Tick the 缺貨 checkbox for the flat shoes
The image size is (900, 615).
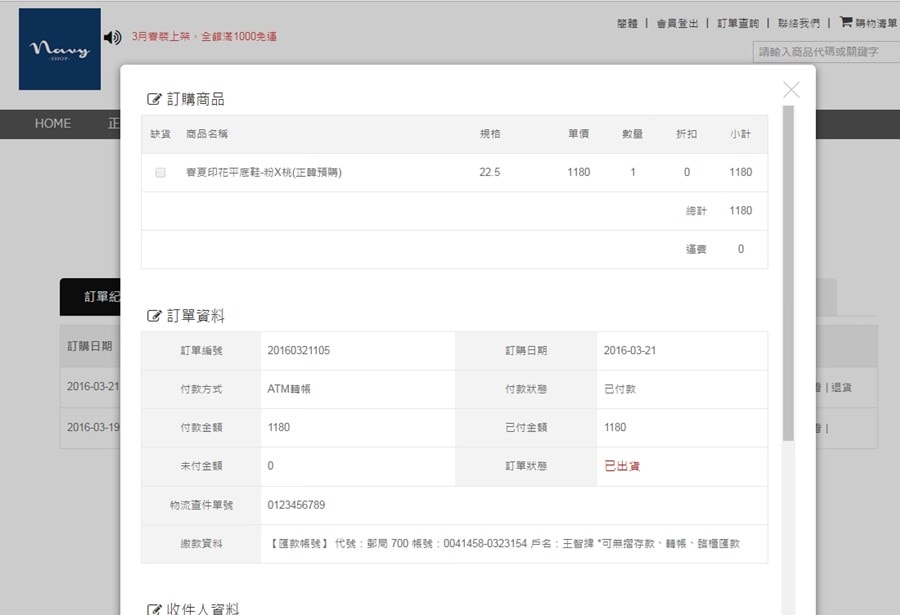pos(160,173)
